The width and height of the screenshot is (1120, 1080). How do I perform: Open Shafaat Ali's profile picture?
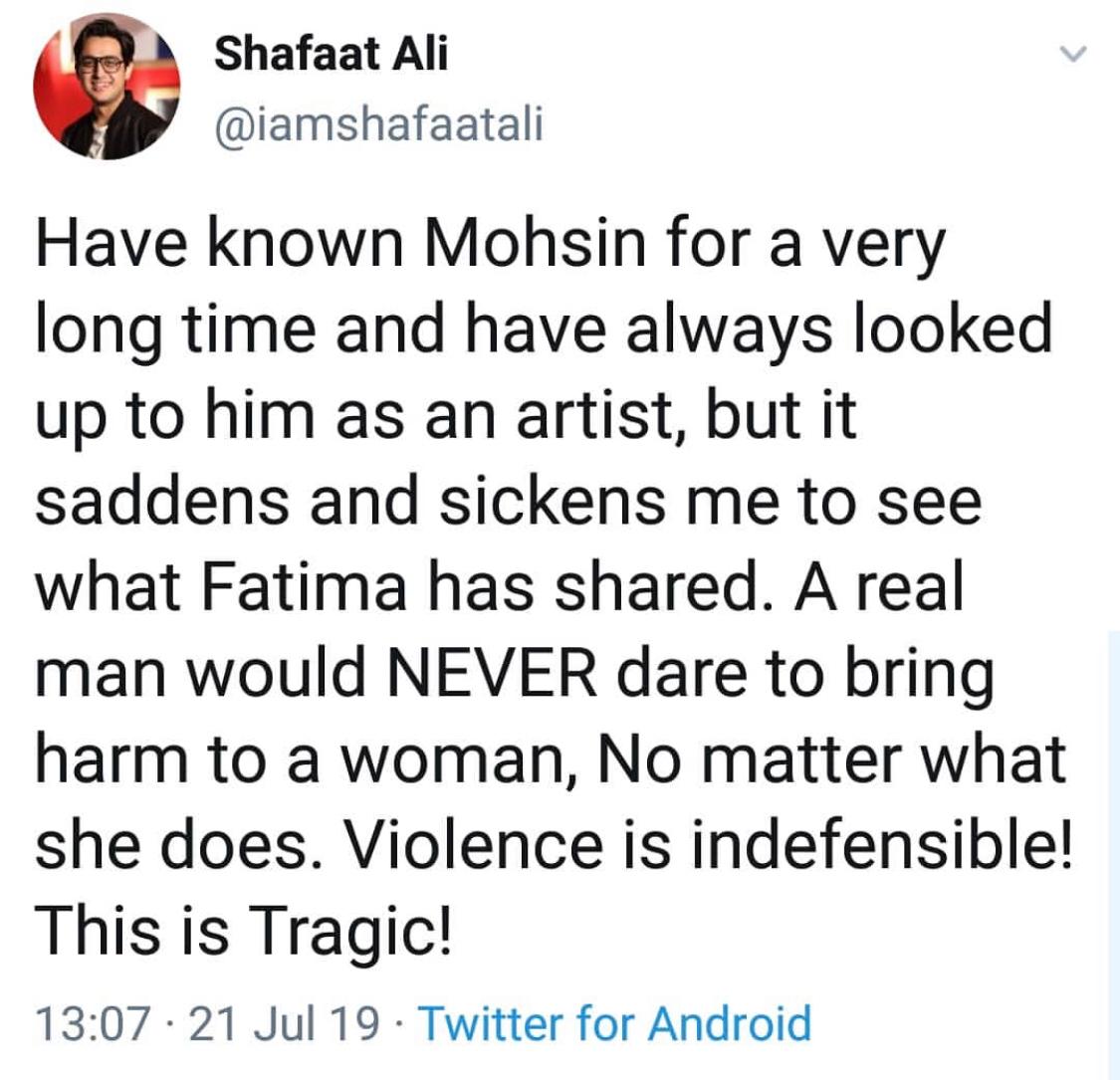[107, 86]
